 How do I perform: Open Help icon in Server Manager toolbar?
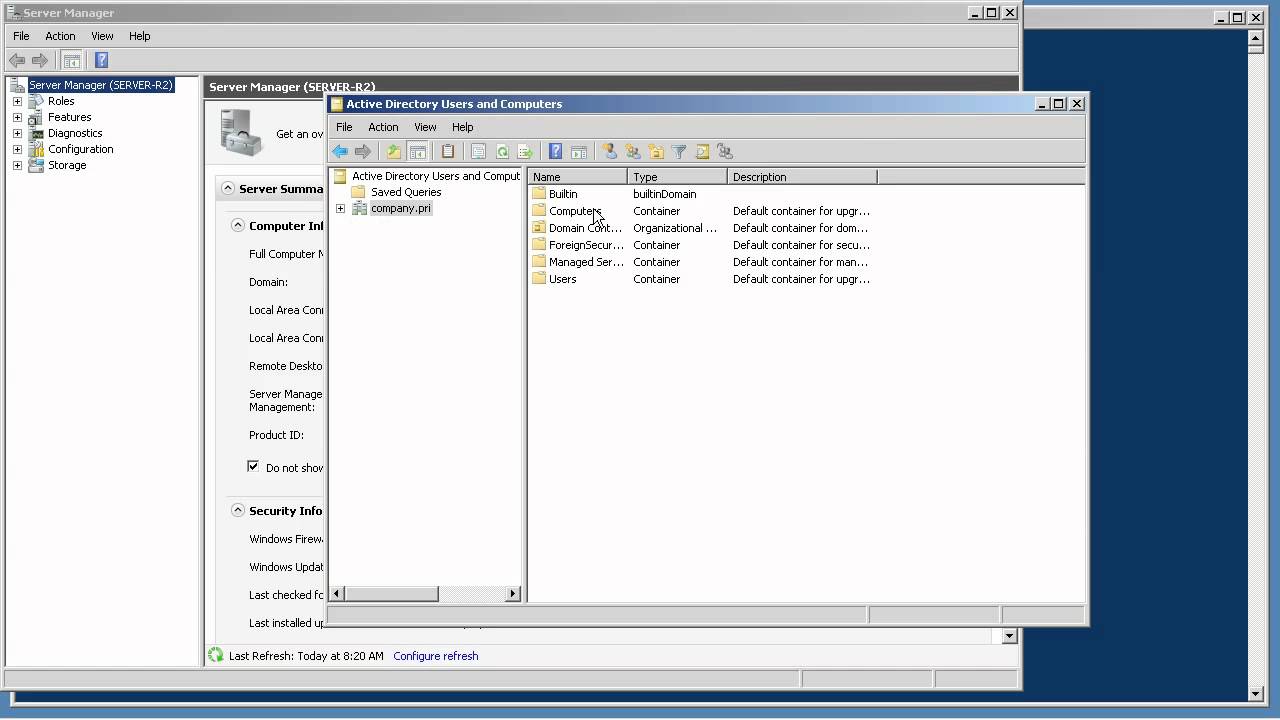tap(101, 61)
